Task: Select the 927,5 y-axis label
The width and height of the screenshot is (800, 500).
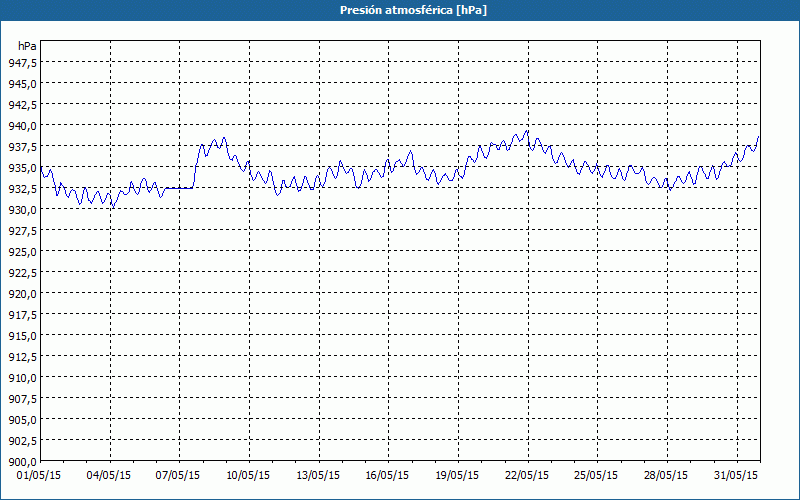Action: 22,230
